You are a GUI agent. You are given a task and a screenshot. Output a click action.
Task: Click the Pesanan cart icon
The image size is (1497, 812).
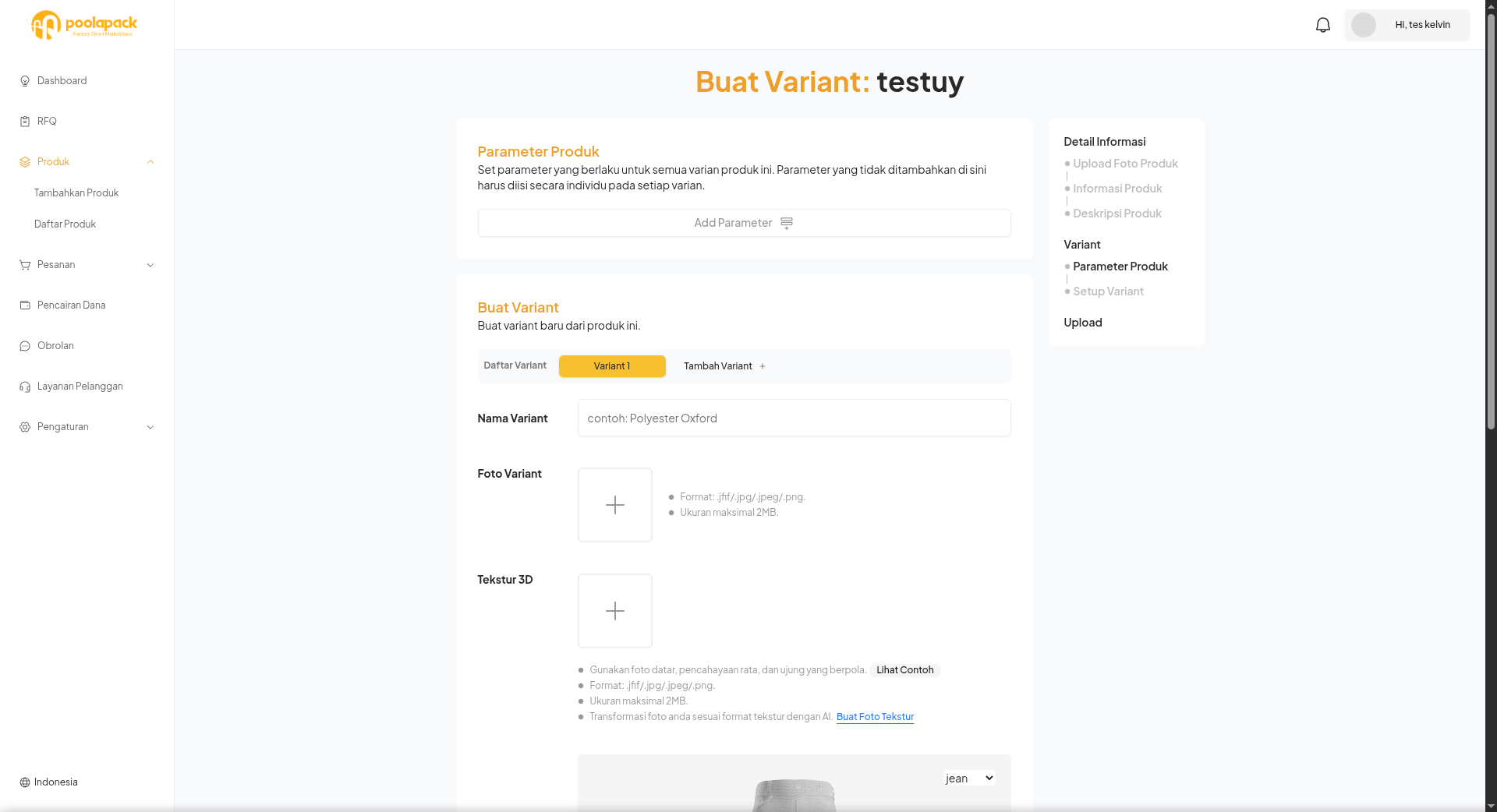[x=25, y=265]
